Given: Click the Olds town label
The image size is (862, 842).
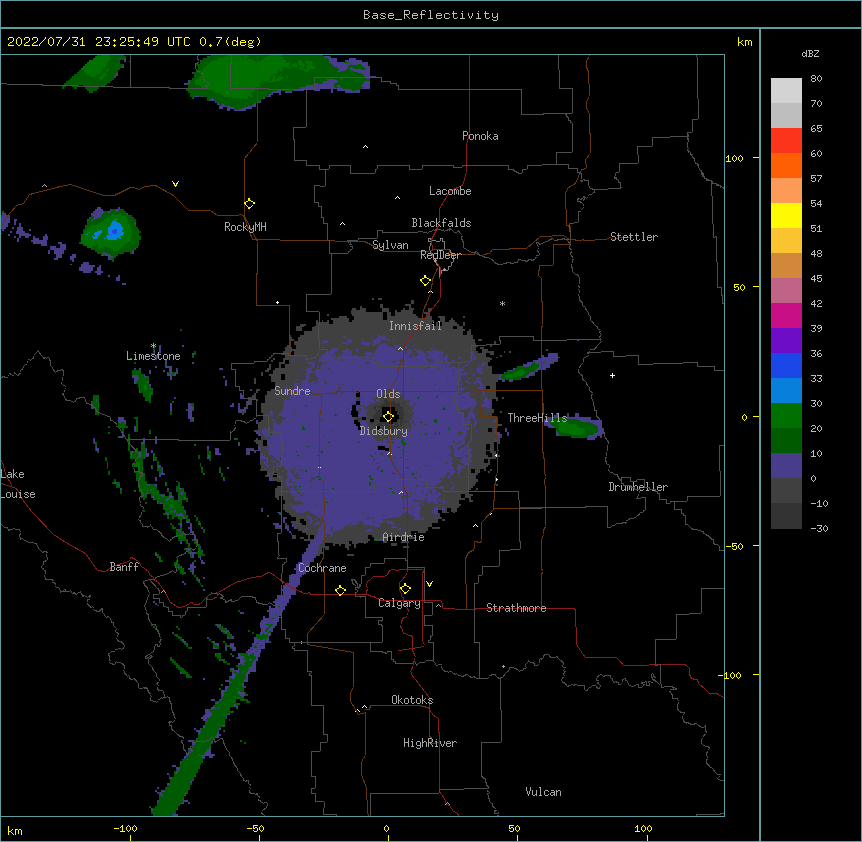Looking at the screenshot, I should coord(388,394).
